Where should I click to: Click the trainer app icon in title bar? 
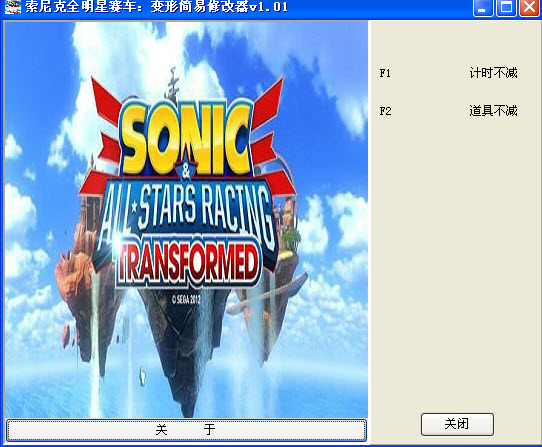[12, 7]
